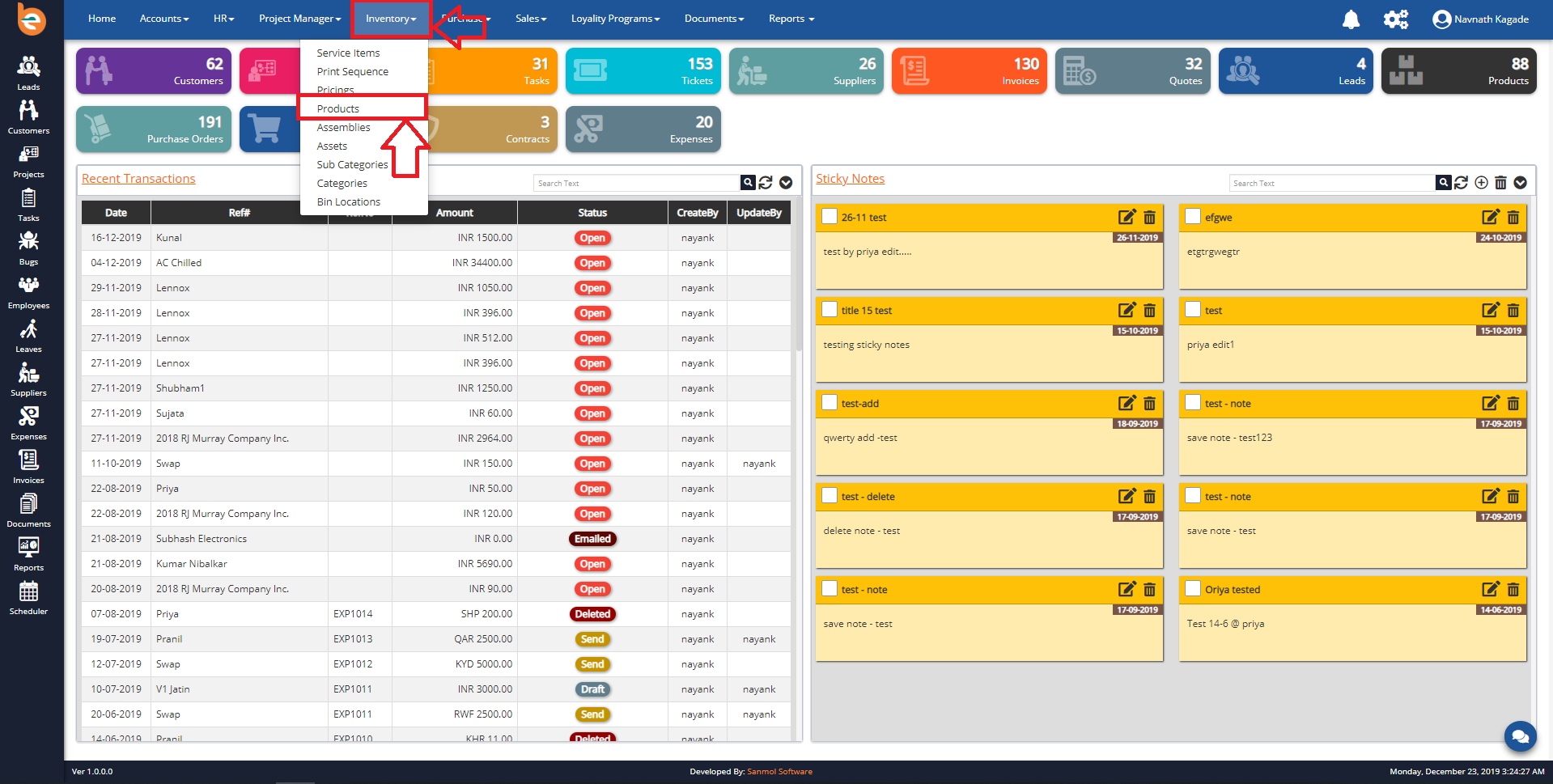Image resolution: width=1553 pixels, height=784 pixels.
Task: Expand the Sales menu
Action: tap(531, 19)
